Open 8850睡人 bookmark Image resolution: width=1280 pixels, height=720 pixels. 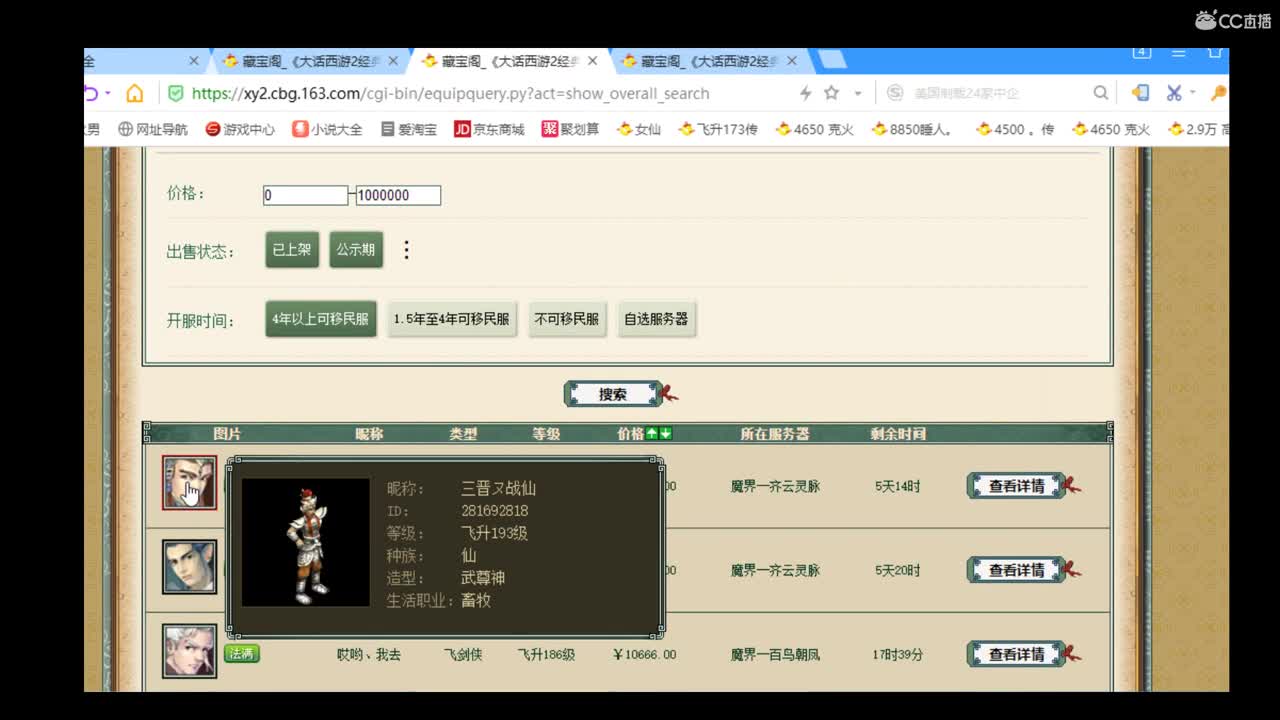(x=914, y=129)
